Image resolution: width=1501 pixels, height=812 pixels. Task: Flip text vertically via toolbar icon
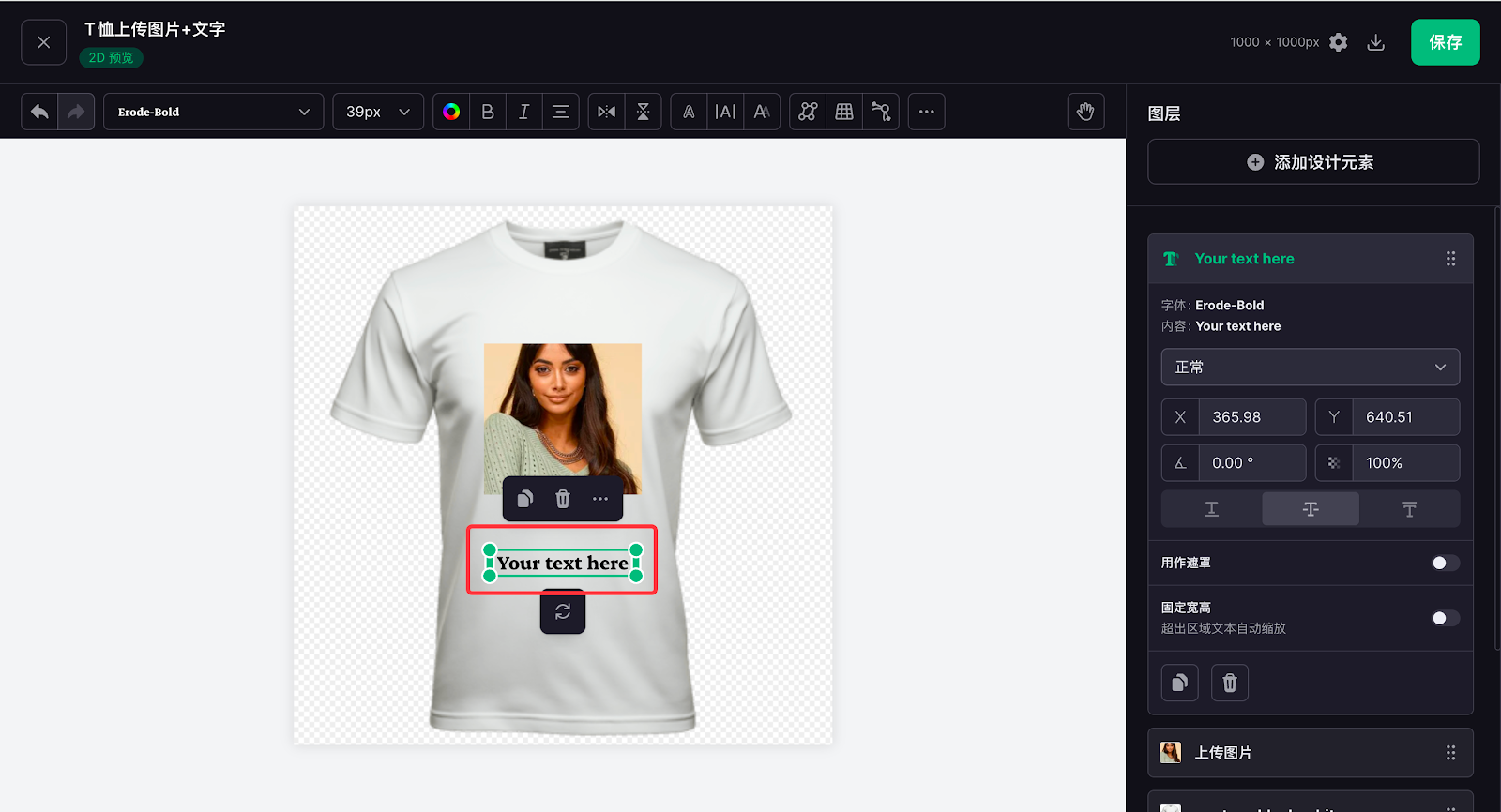point(644,112)
